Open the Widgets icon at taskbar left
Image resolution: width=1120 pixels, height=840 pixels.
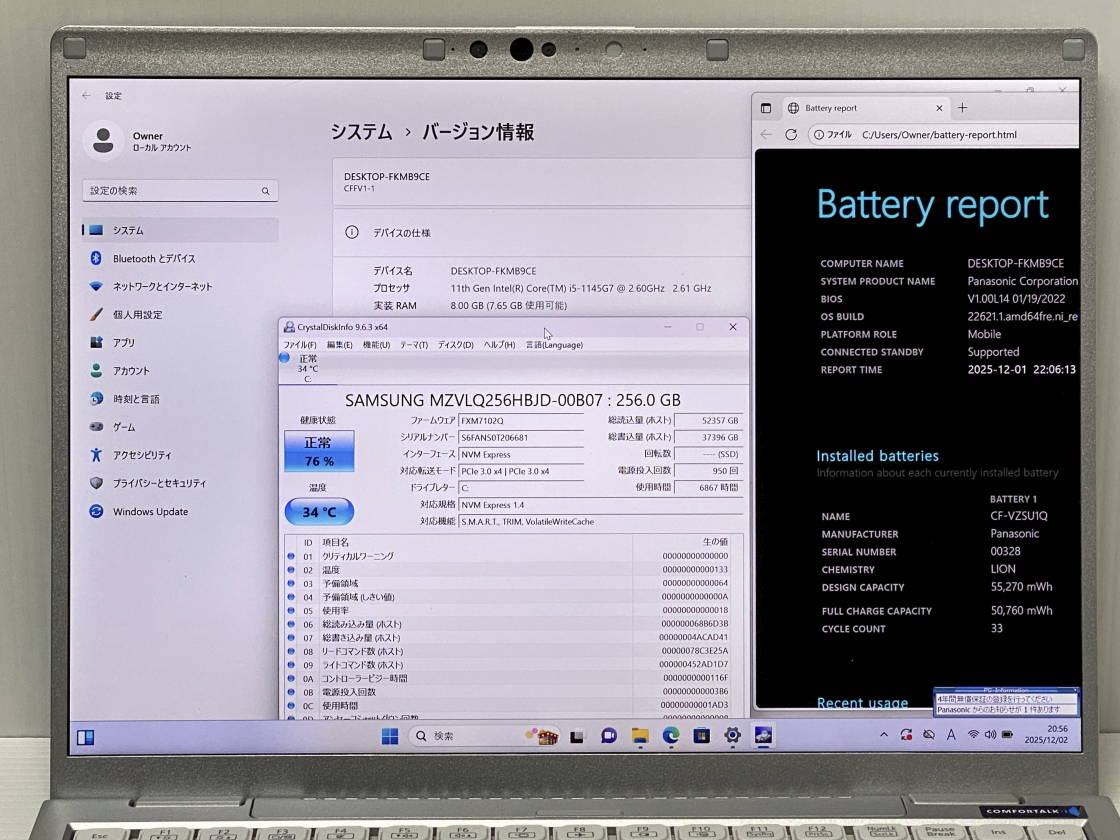(x=86, y=738)
